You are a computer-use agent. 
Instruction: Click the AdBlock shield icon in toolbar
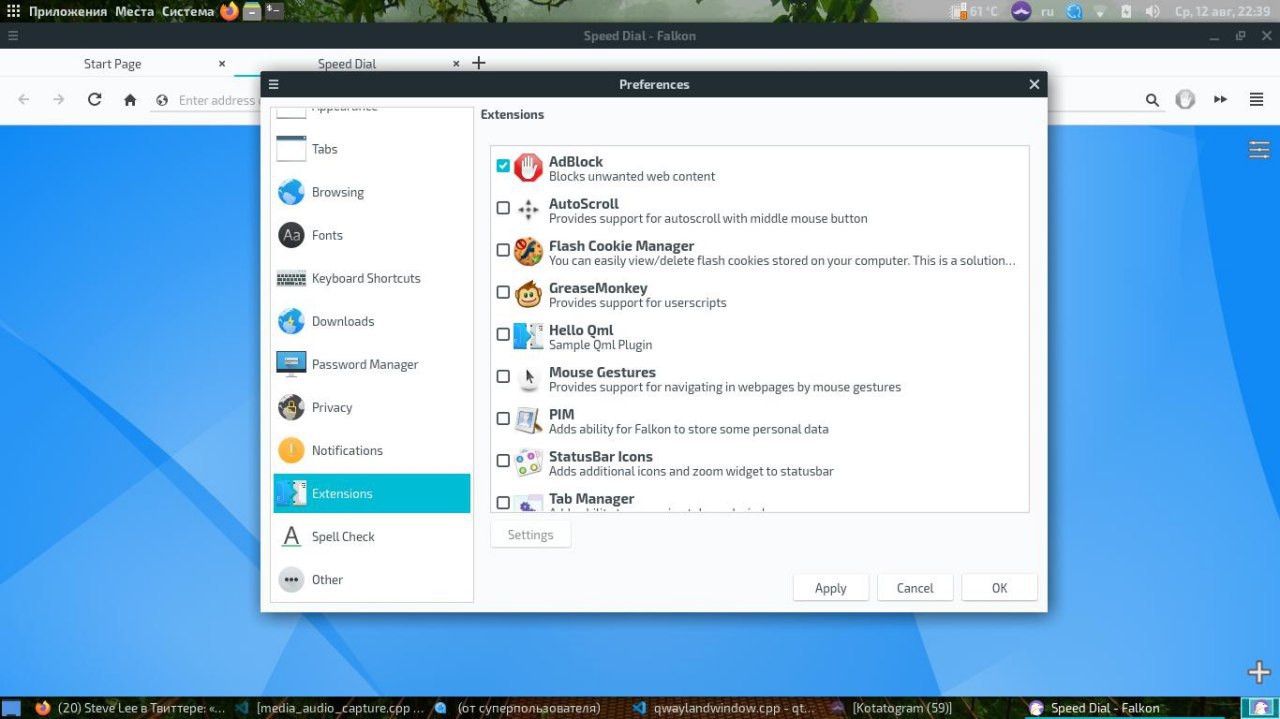(1185, 100)
